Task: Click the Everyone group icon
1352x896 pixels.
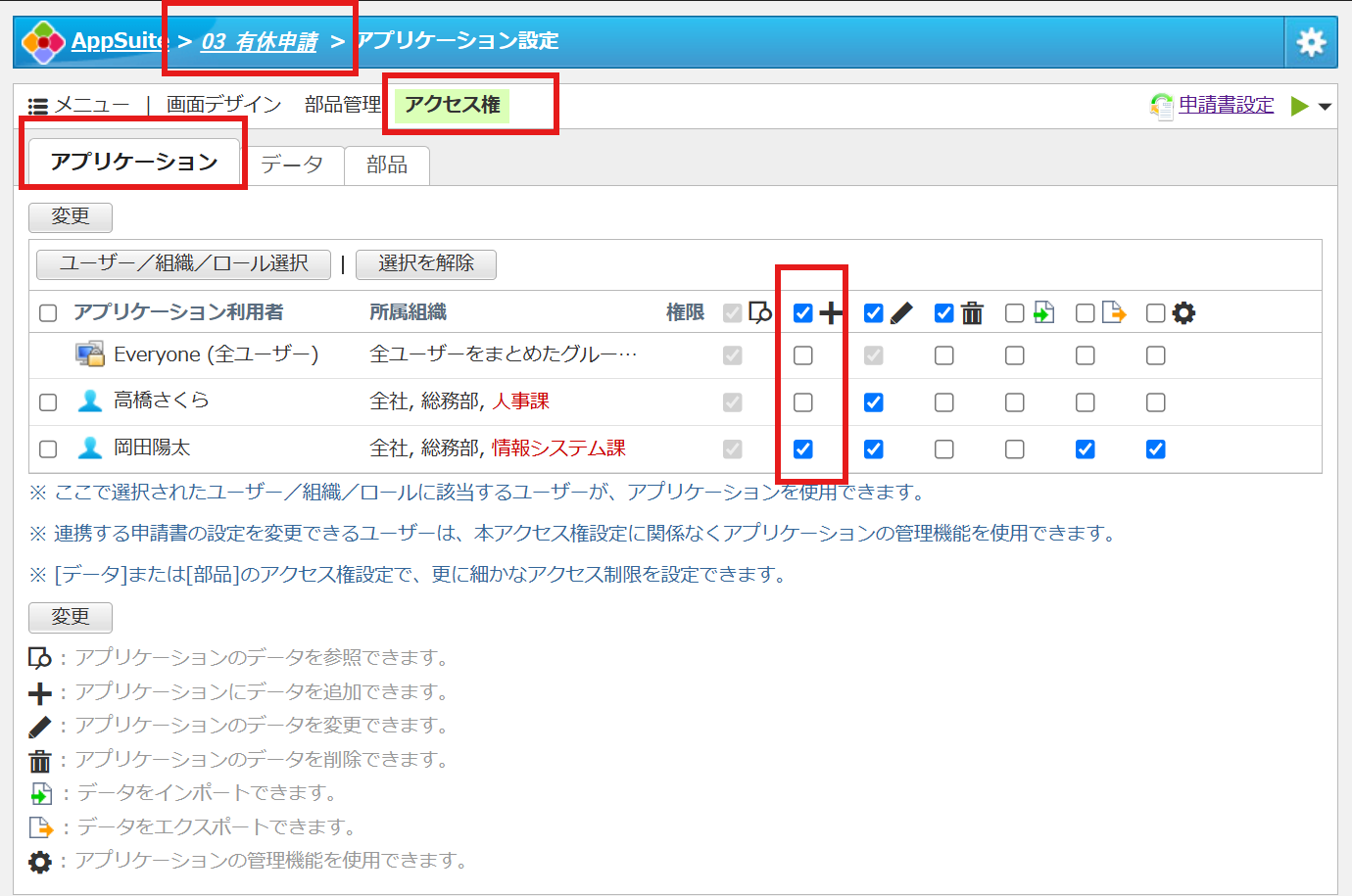Action: pyautogui.click(x=90, y=354)
